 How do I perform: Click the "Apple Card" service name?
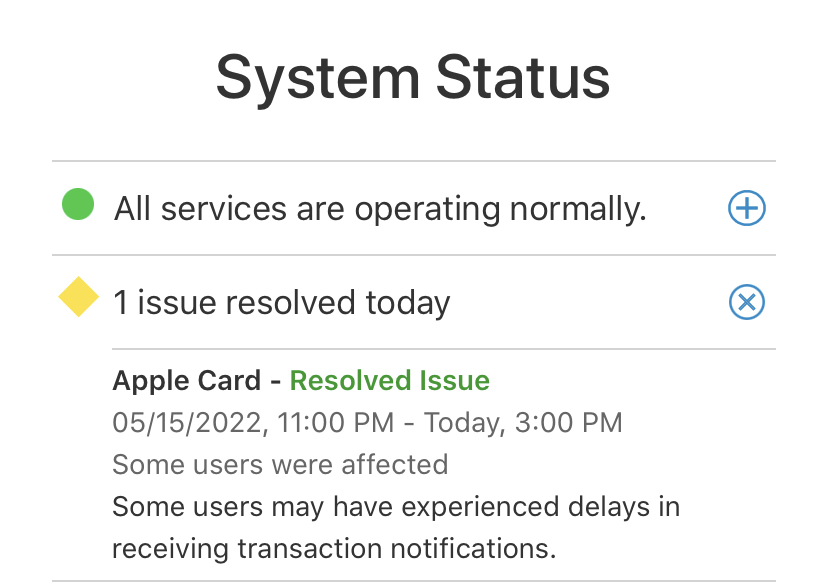coord(187,381)
